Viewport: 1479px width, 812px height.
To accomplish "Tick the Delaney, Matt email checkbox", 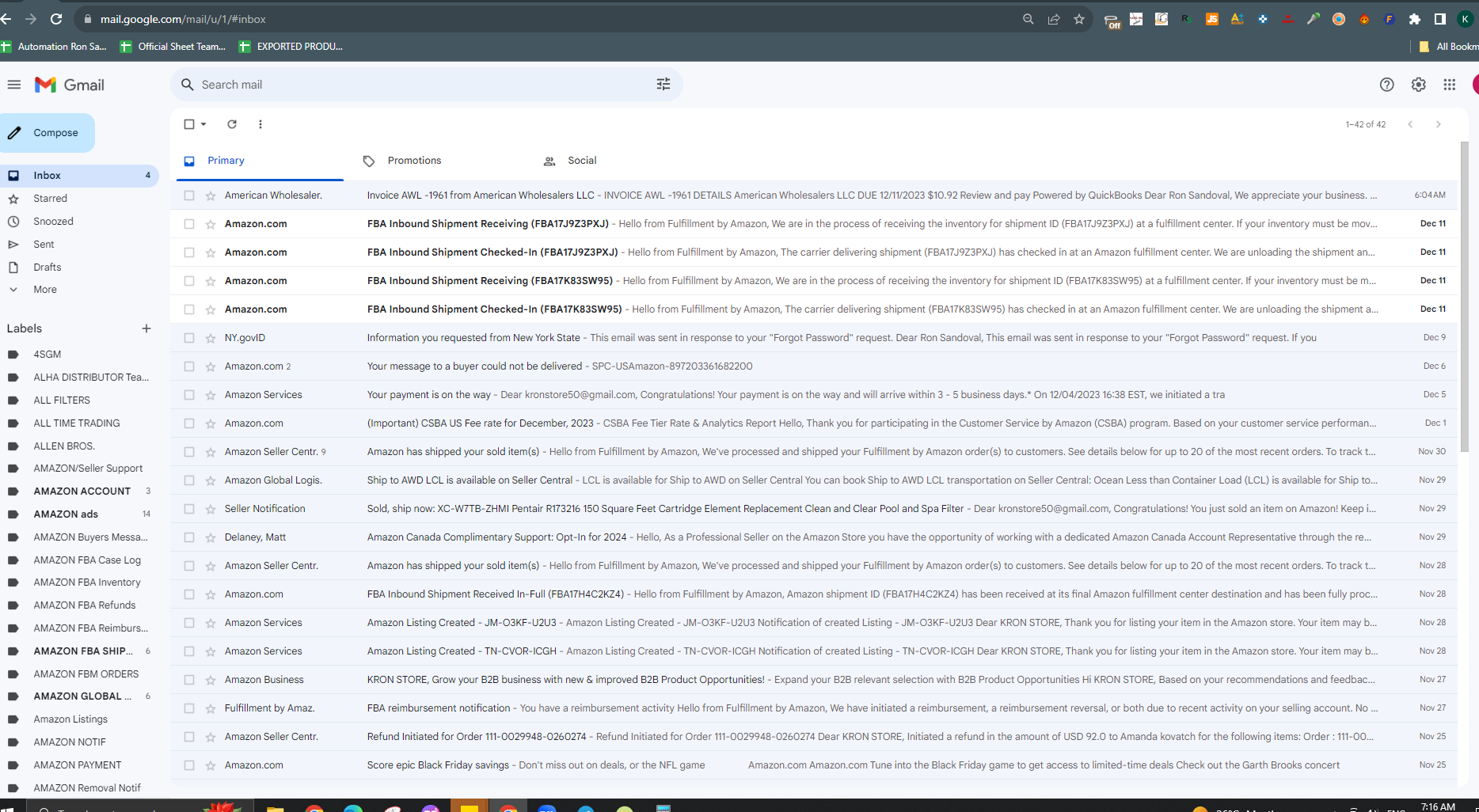I will [x=189, y=537].
